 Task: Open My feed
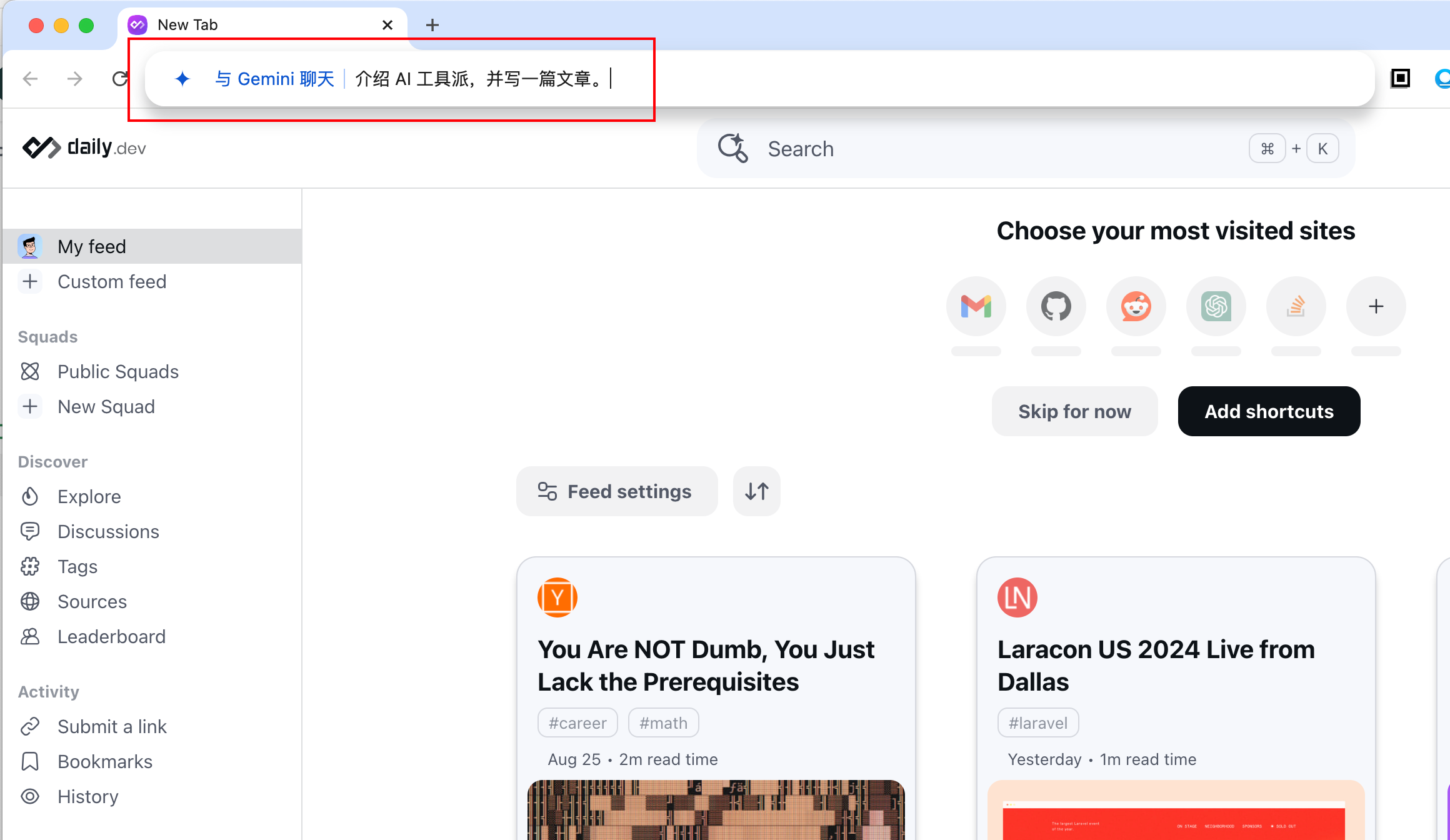click(x=152, y=246)
